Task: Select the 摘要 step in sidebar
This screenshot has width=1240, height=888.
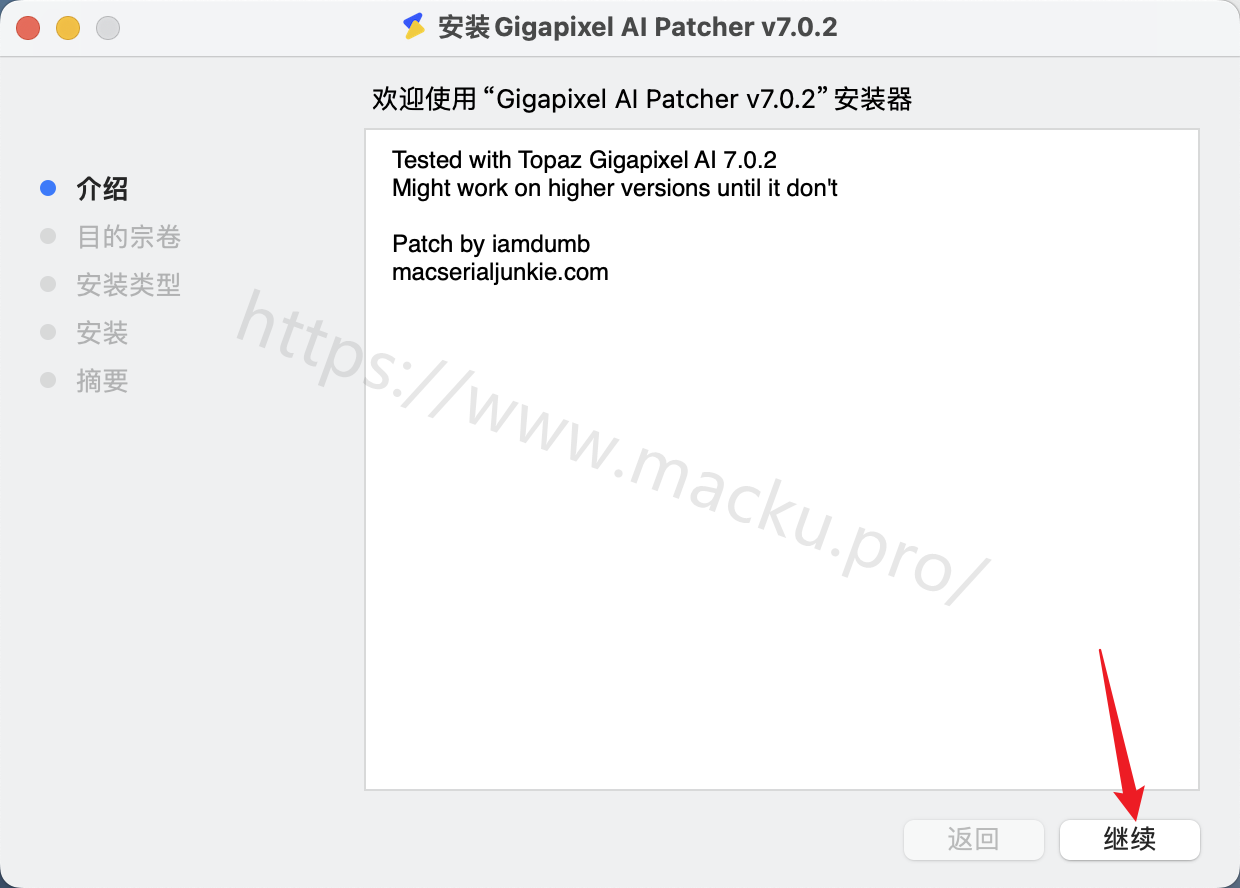Action: click(x=102, y=381)
